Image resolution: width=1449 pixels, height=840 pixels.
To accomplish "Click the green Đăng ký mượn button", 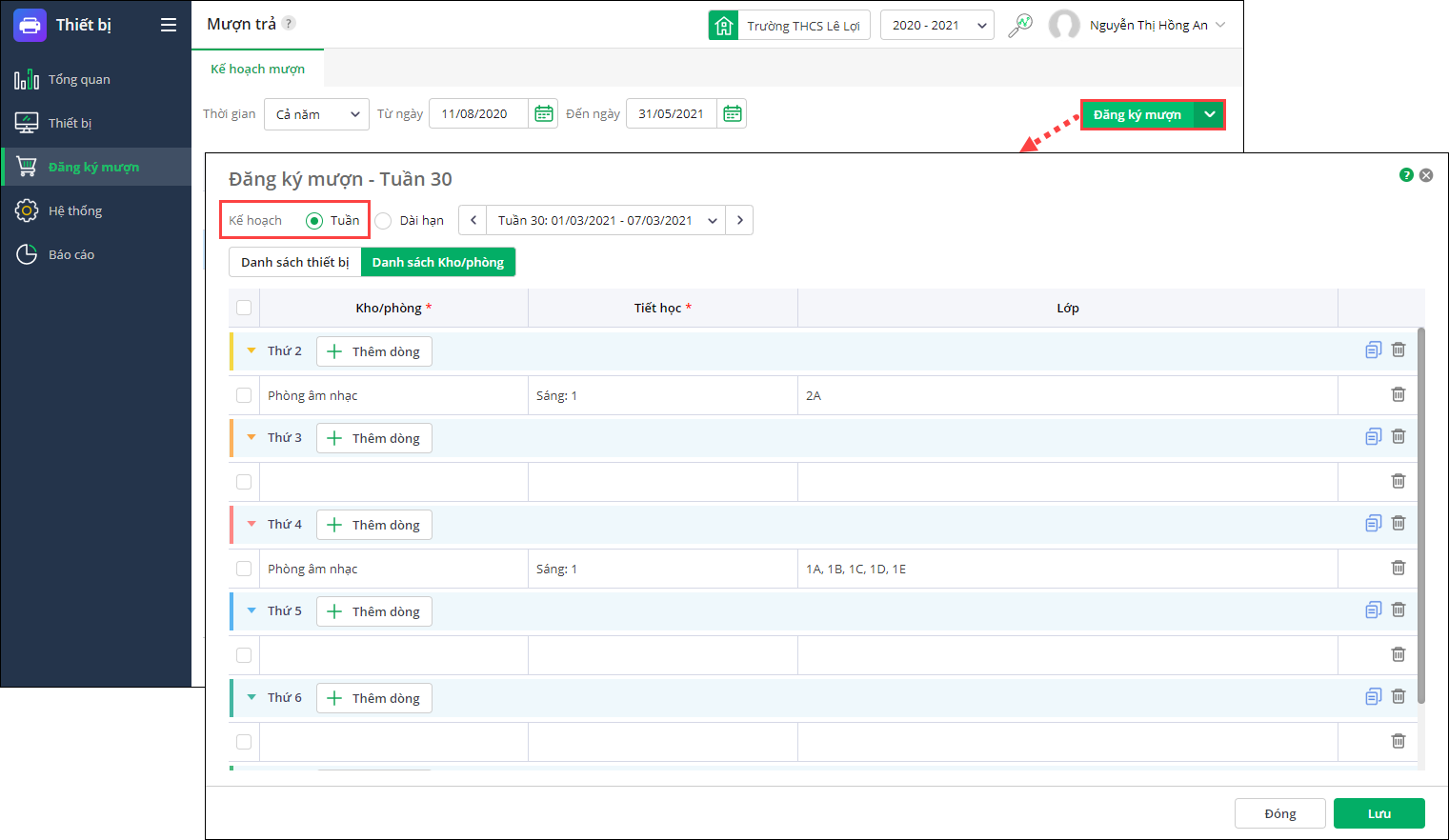I will (1137, 114).
